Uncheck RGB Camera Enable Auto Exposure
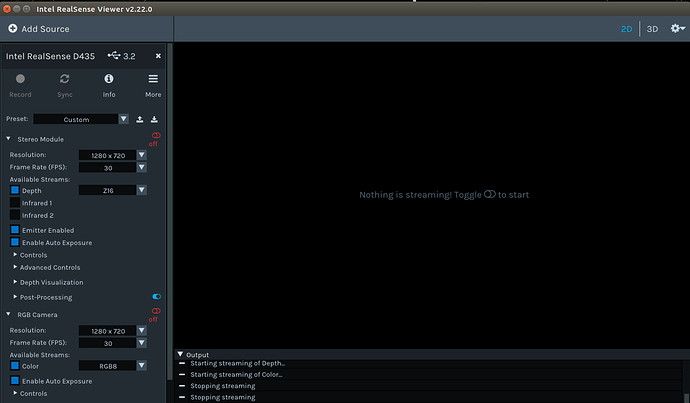Viewport: 690px width, 403px height. tap(15, 381)
